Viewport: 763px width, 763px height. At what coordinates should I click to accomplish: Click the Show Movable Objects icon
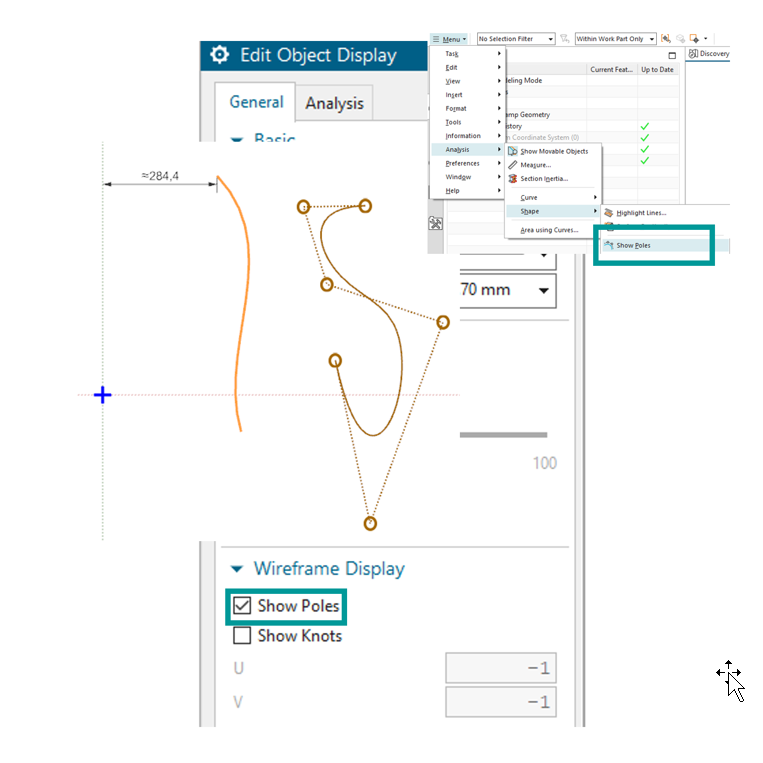(x=513, y=151)
